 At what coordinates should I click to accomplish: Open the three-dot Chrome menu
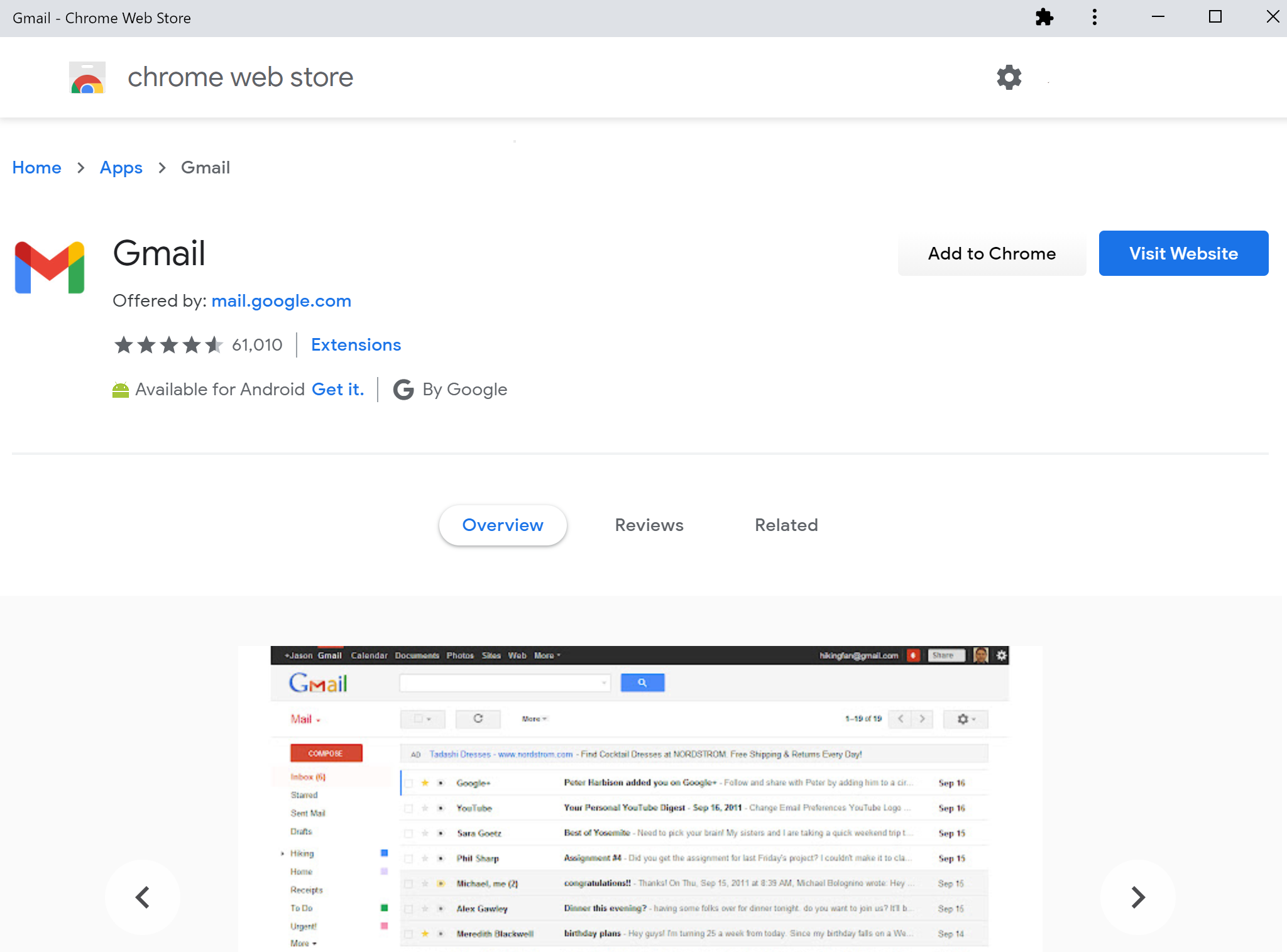pos(1094,18)
